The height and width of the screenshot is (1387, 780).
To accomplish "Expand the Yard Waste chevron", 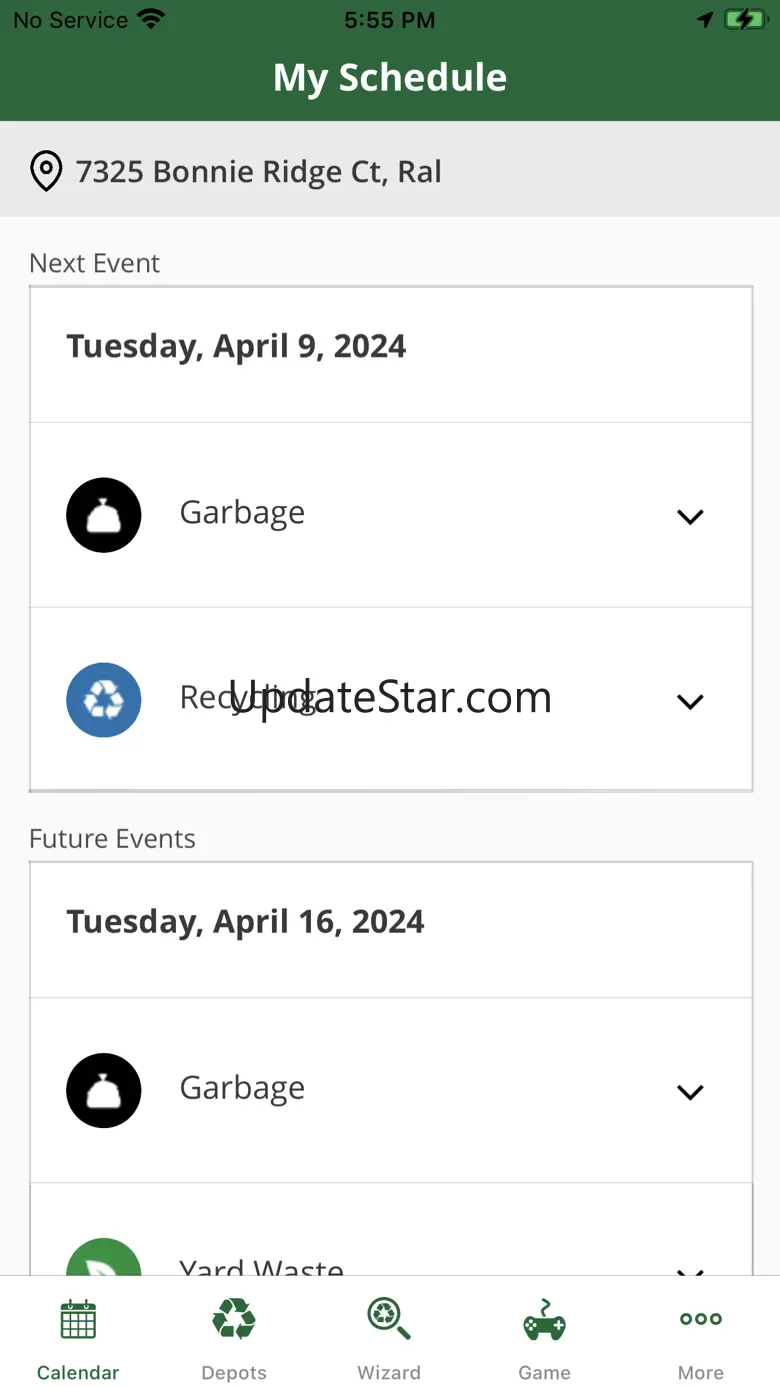I will pos(690,1271).
